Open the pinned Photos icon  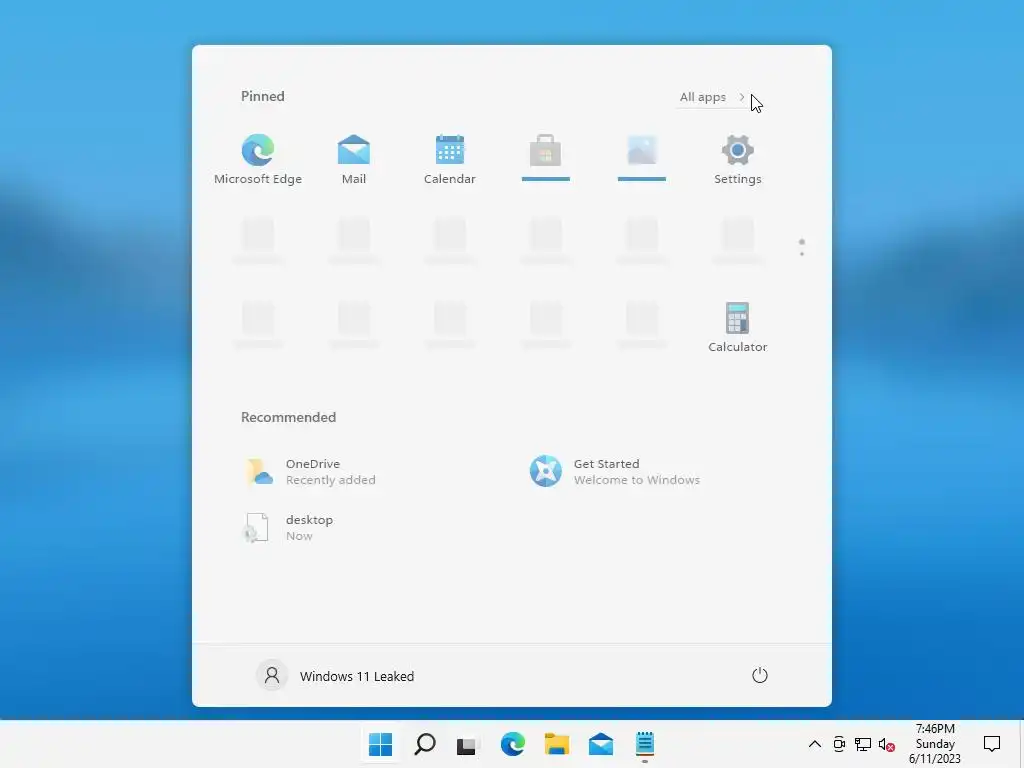(x=641, y=152)
